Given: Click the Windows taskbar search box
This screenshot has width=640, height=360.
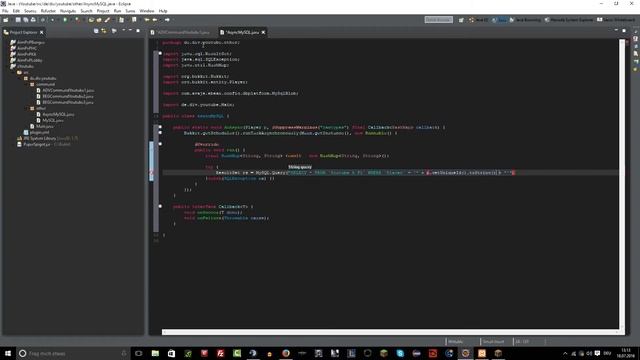Looking at the screenshot, I should (73, 353).
